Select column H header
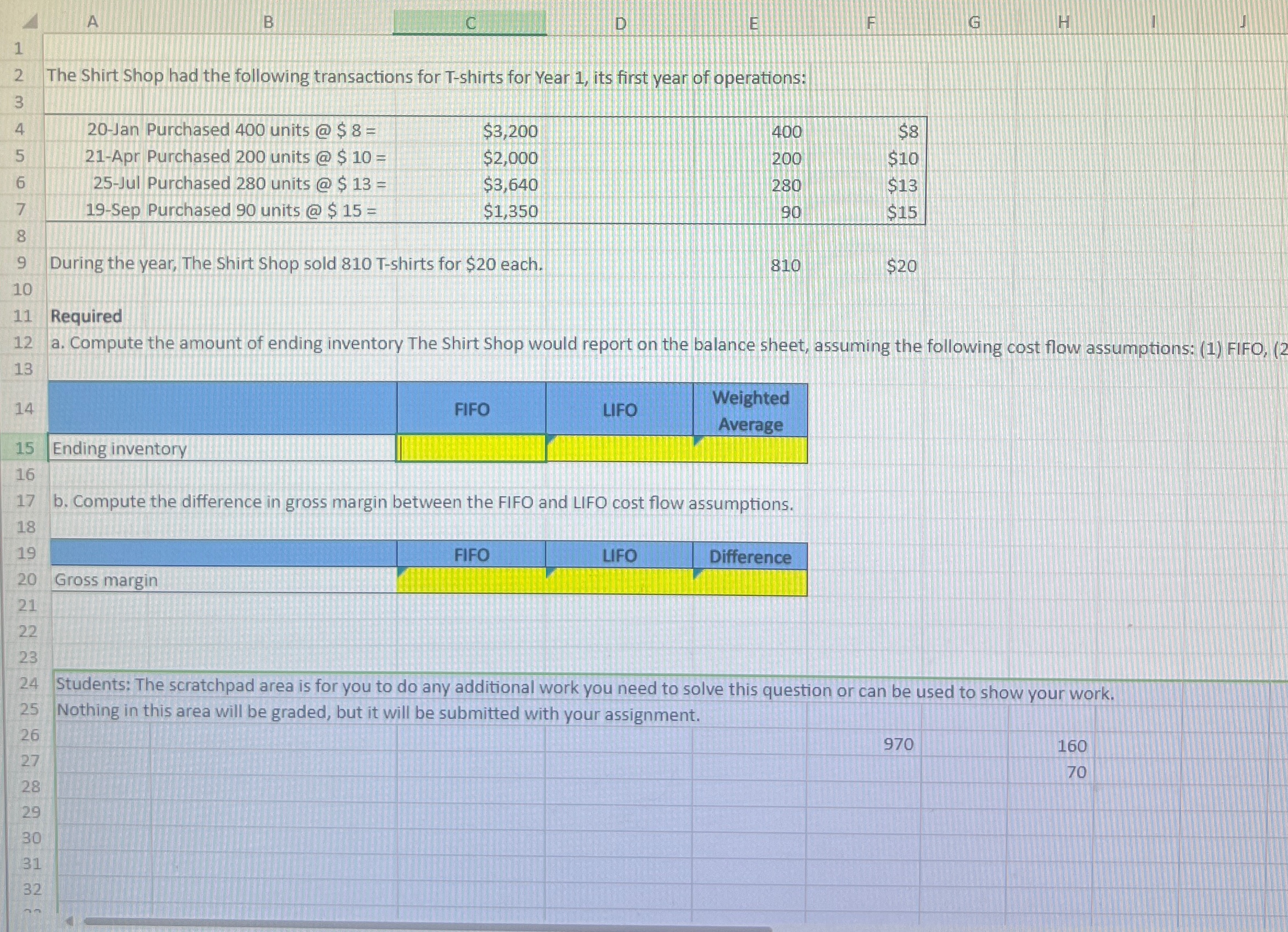 tap(1064, 22)
